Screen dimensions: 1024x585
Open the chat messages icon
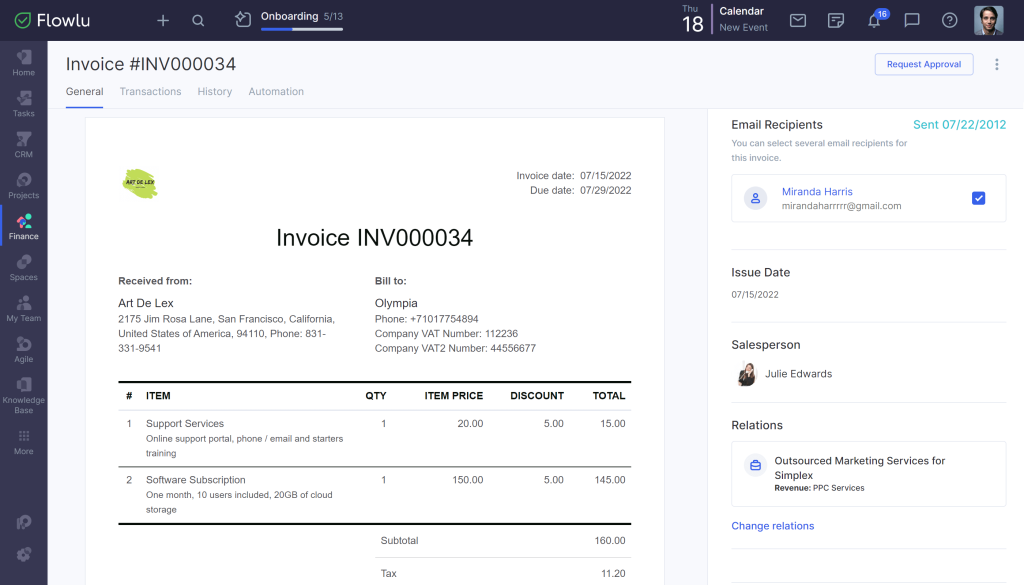click(912, 20)
